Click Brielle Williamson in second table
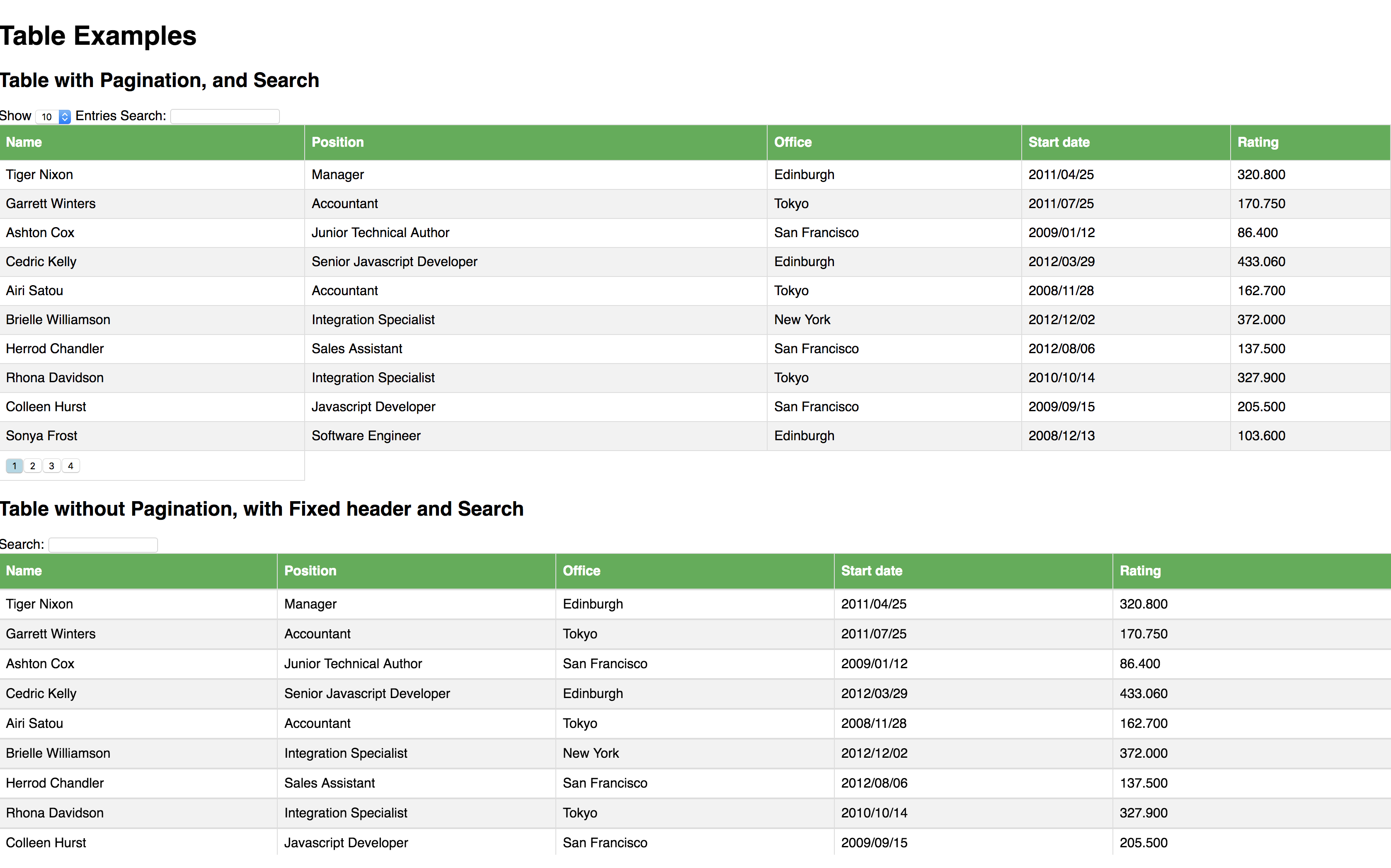 58,753
